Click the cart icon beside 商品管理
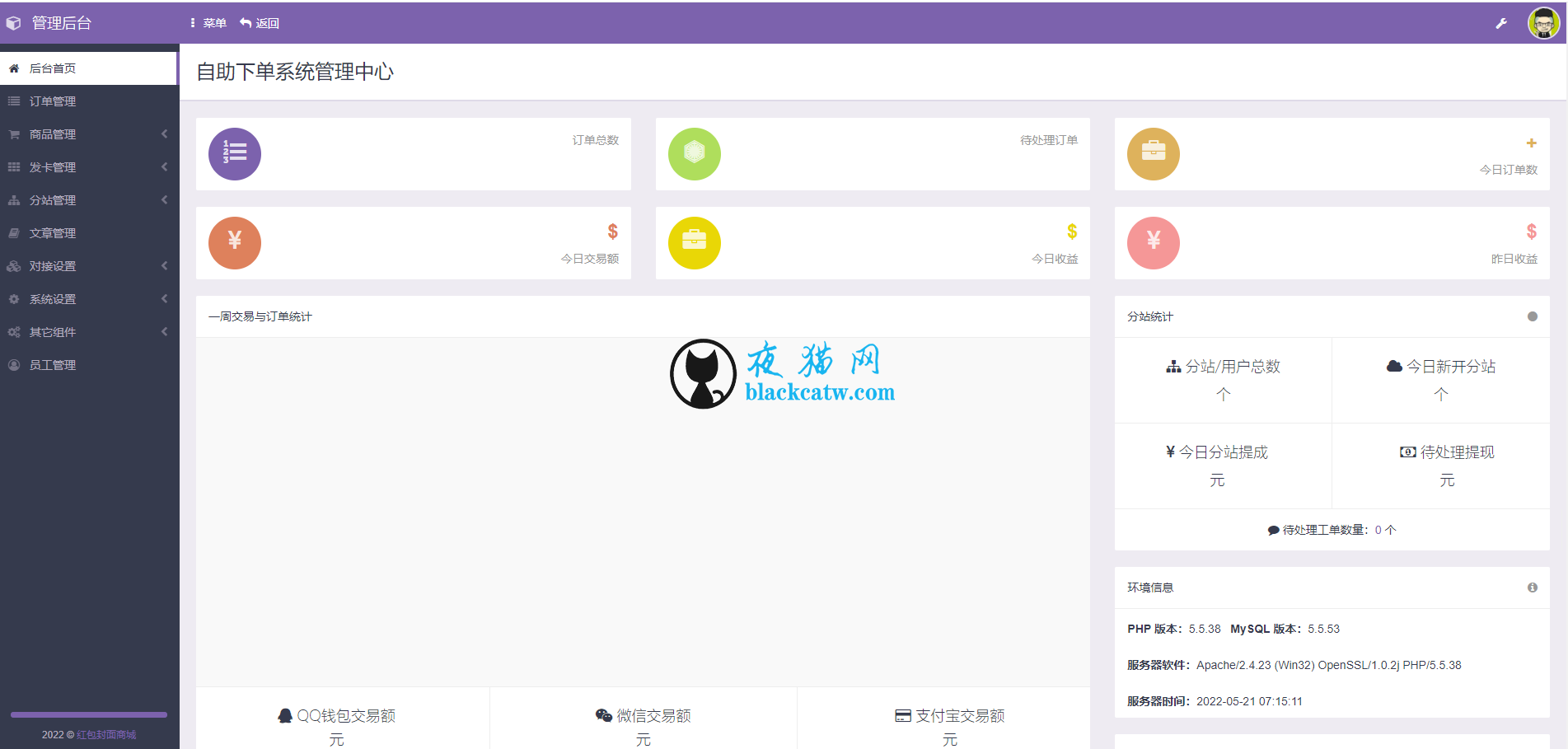The width and height of the screenshot is (1568, 749). tap(14, 134)
